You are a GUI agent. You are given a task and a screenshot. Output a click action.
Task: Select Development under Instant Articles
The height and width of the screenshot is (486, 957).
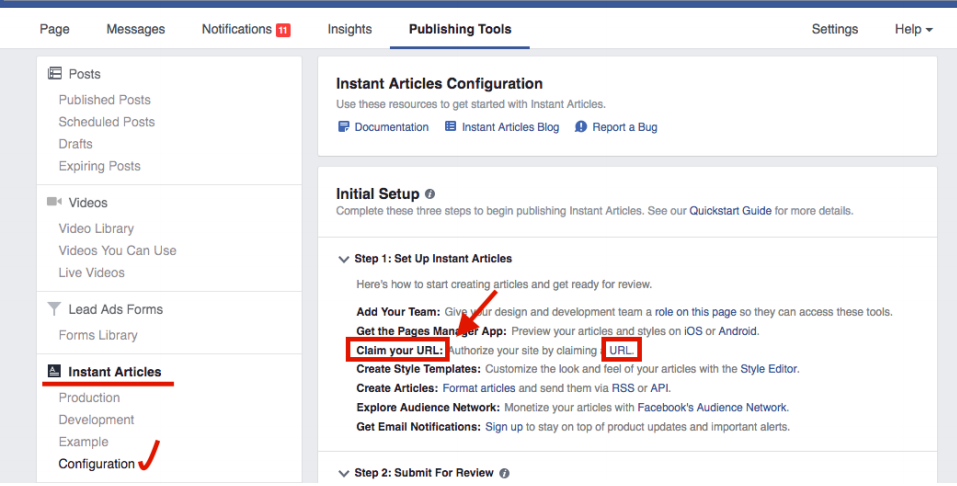[96, 419]
